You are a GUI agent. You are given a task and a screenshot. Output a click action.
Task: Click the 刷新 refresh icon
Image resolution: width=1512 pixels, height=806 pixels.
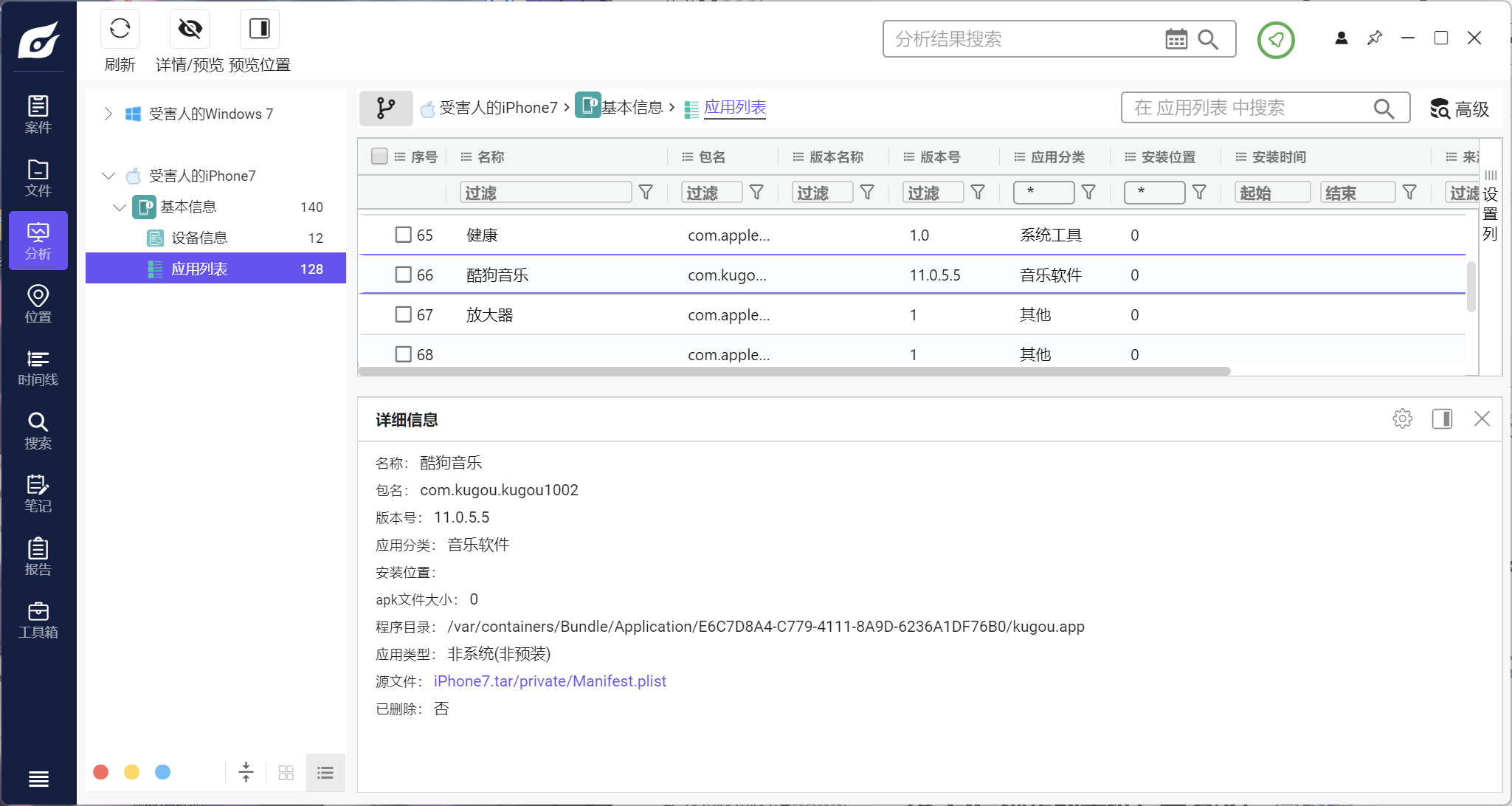click(120, 29)
